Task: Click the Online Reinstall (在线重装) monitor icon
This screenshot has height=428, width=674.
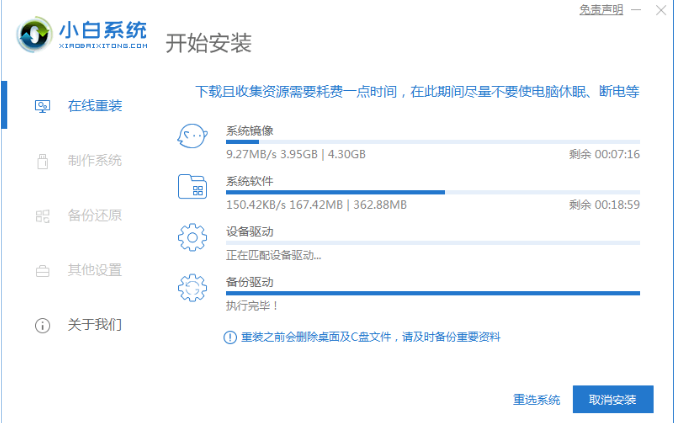Action: click(x=42, y=105)
